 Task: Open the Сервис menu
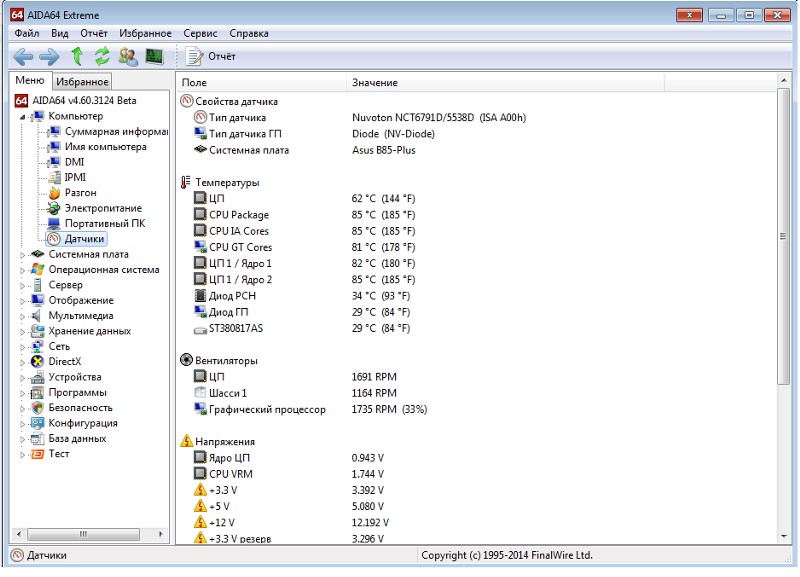pos(201,33)
